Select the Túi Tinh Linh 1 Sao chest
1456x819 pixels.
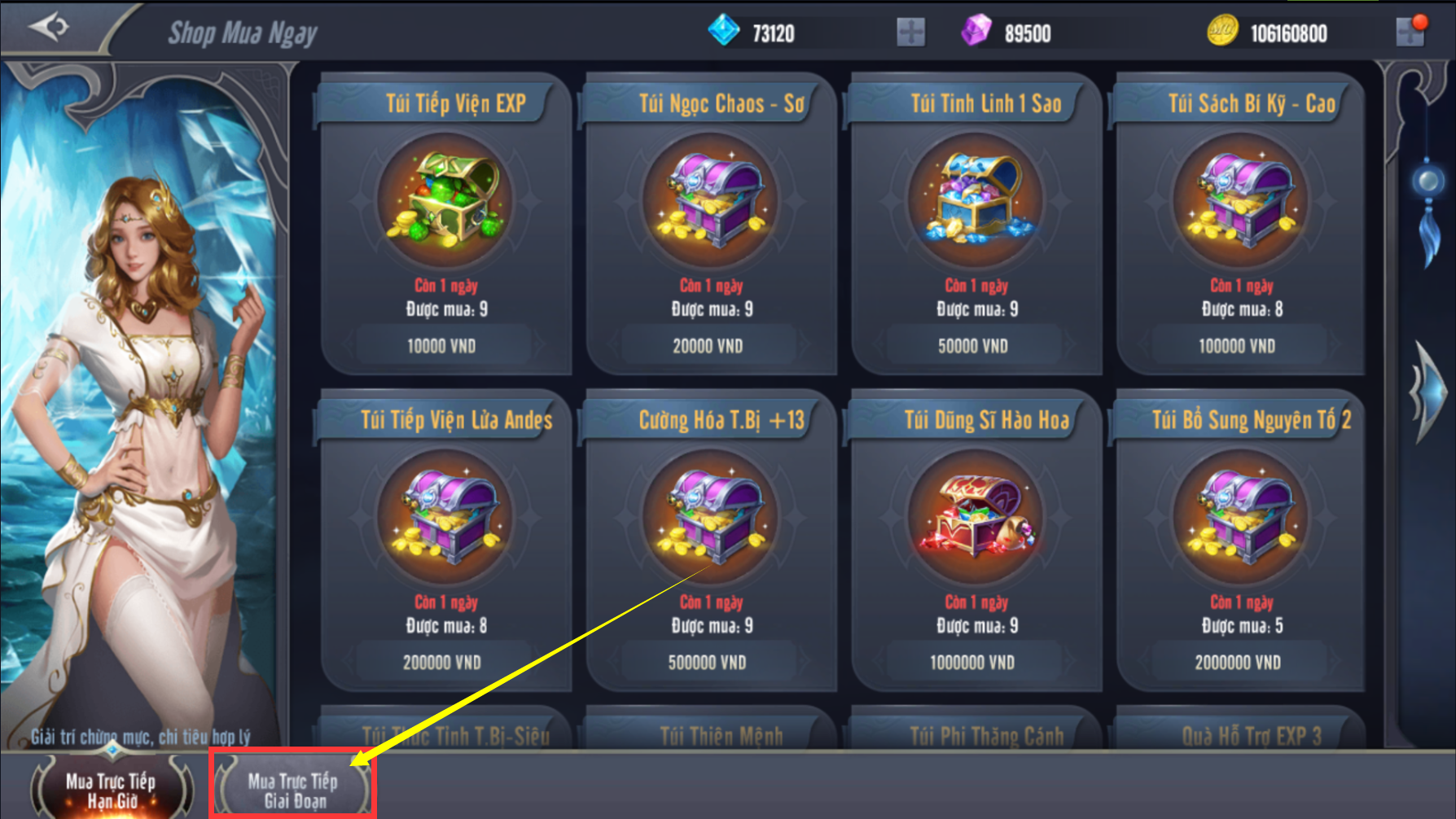[976, 200]
